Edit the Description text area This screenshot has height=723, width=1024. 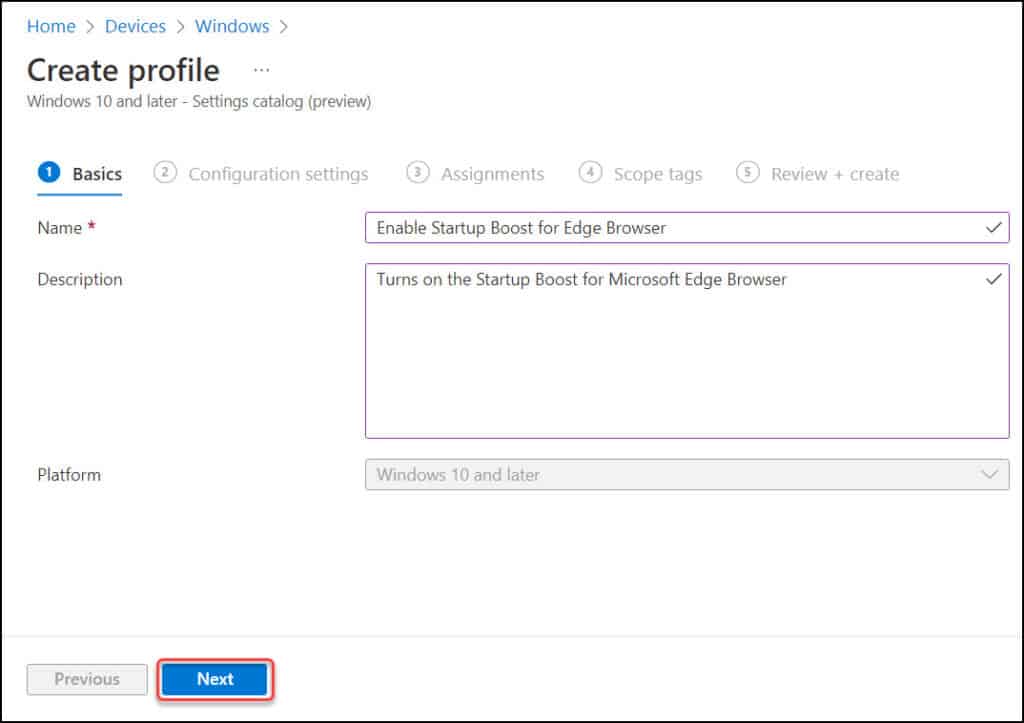pyautogui.click(x=687, y=351)
